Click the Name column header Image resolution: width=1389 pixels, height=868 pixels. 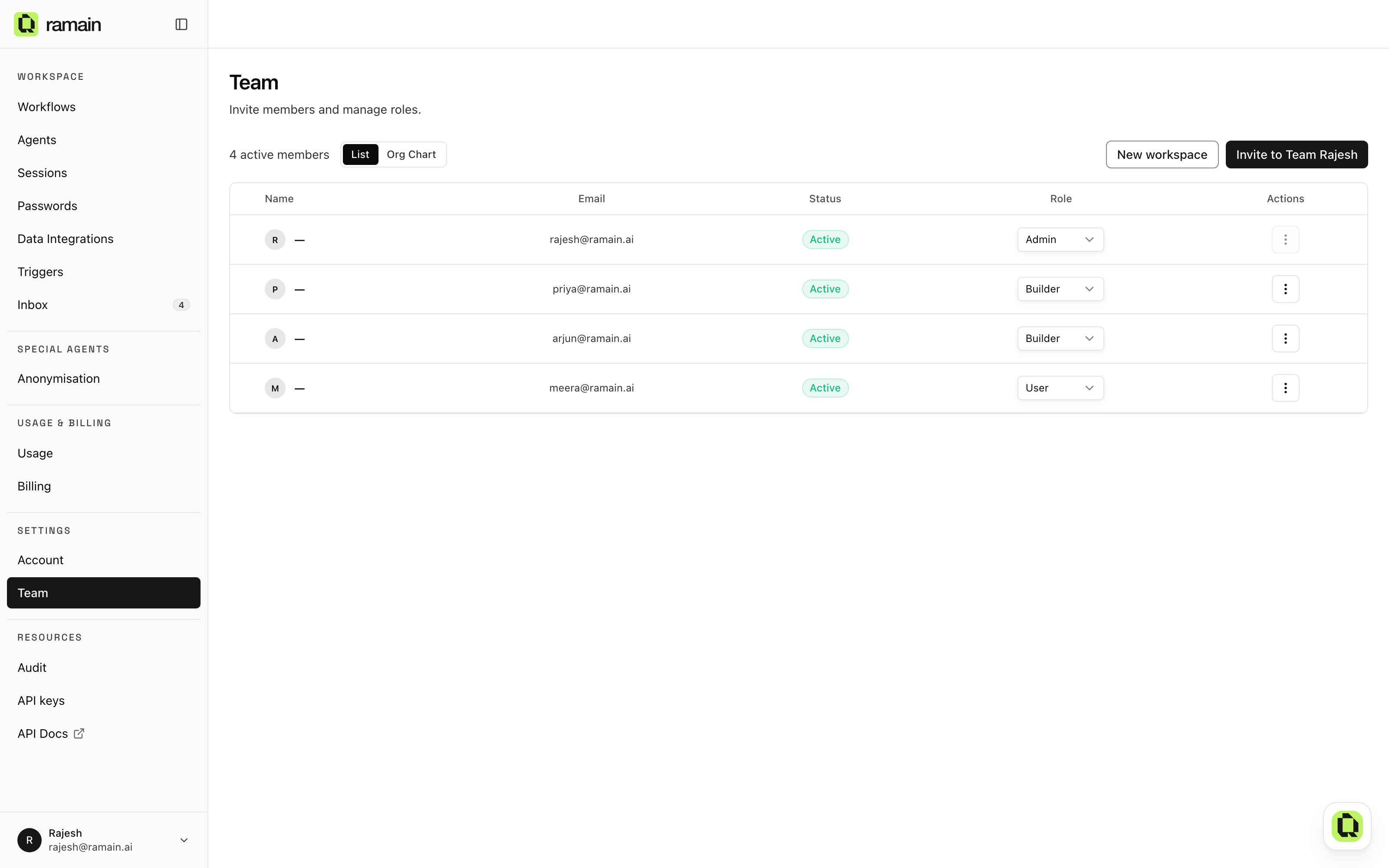pyautogui.click(x=279, y=199)
